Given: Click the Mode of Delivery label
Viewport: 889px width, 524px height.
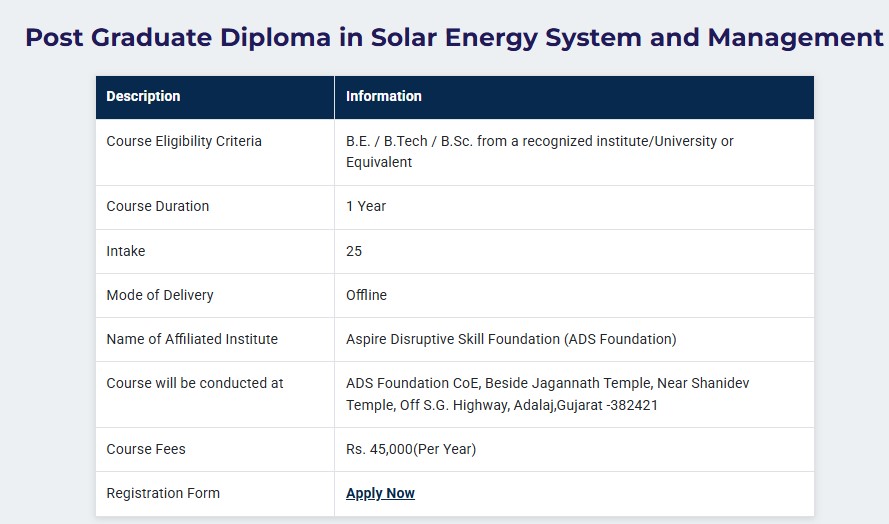Looking at the screenshot, I should pyautogui.click(x=160, y=295).
